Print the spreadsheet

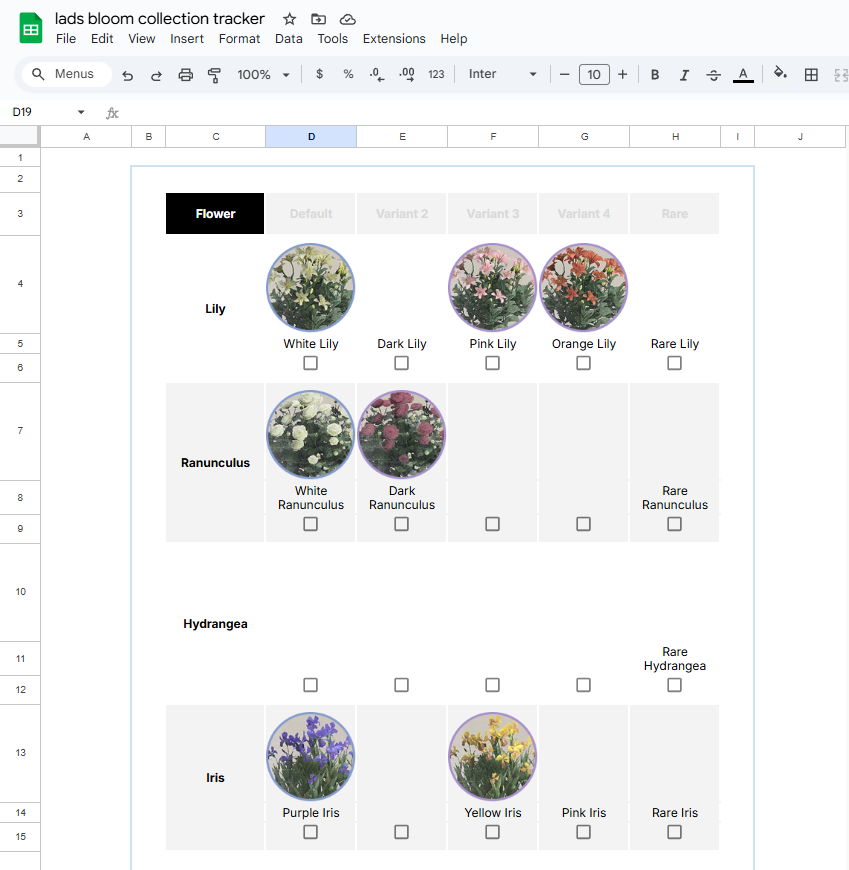(x=185, y=74)
